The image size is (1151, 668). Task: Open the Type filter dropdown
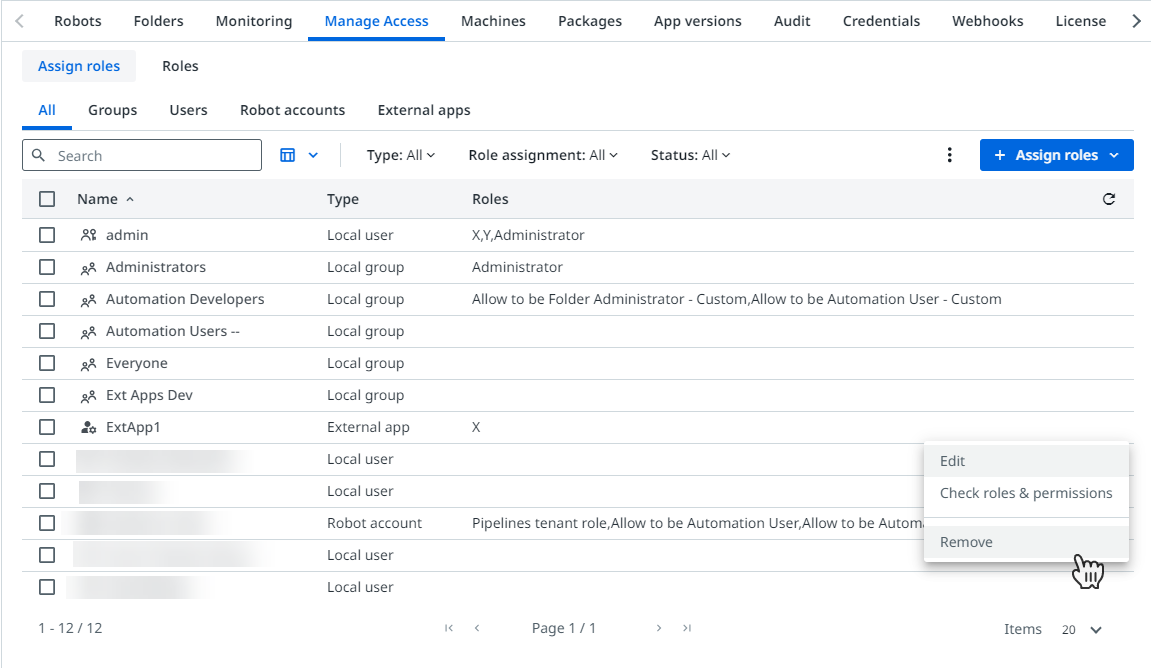(x=401, y=155)
